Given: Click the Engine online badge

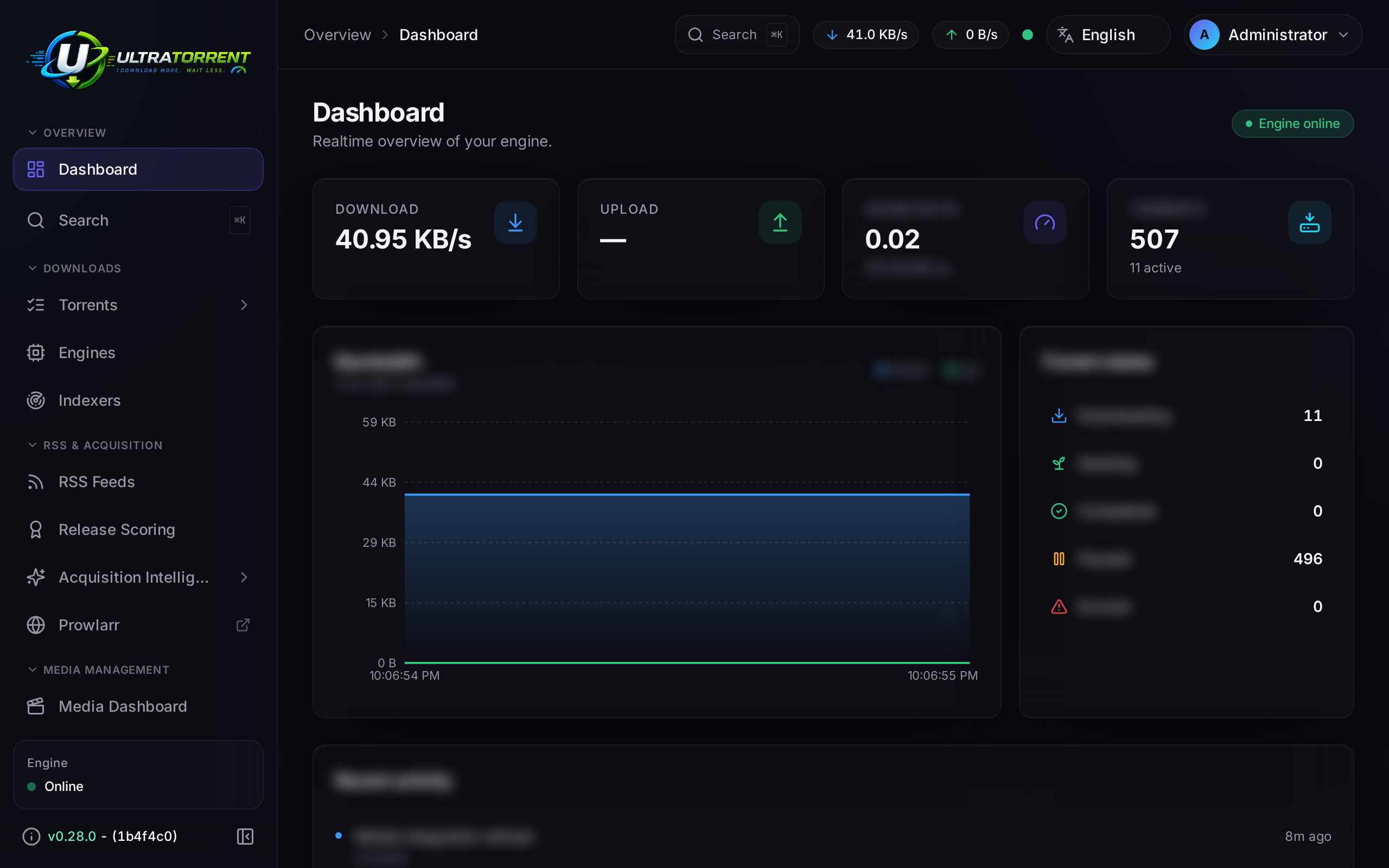Looking at the screenshot, I should 1292,124.
